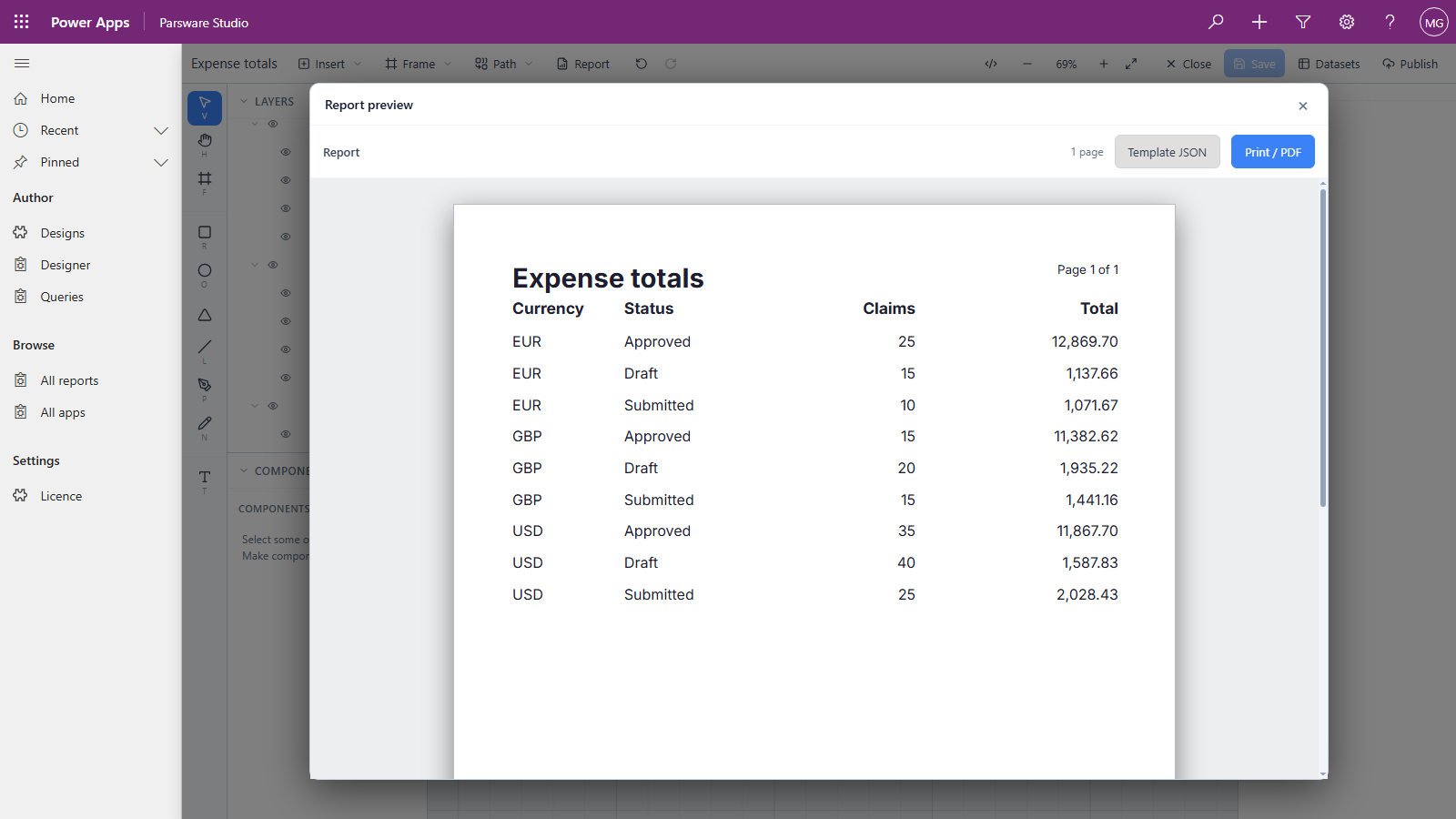Image resolution: width=1456 pixels, height=819 pixels.
Task: Select the Frame (F) tool in toolbox
Action: click(205, 182)
